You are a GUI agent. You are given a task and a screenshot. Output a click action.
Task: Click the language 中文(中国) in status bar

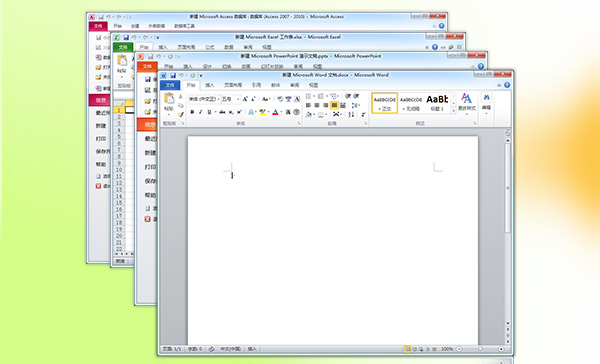coord(230,349)
